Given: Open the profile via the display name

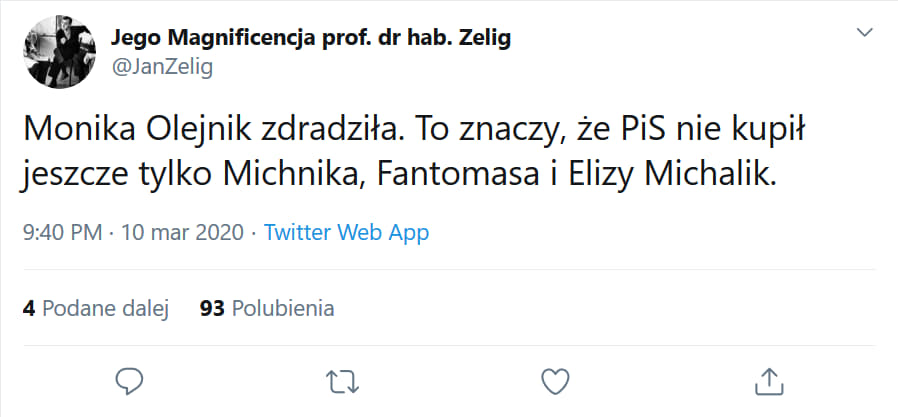Looking at the screenshot, I should pyautogui.click(x=311, y=39).
